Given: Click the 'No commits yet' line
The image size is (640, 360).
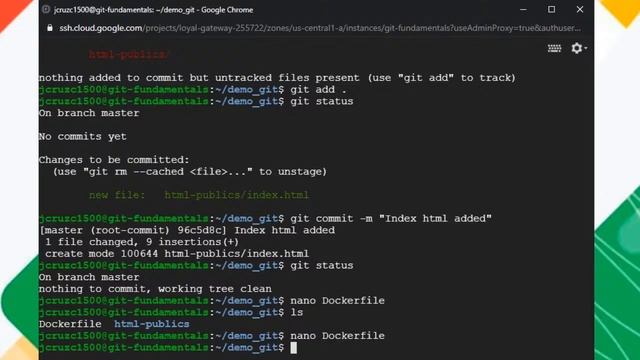Looking at the screenshot, I should pyautogui.click(x=82, y=136).
